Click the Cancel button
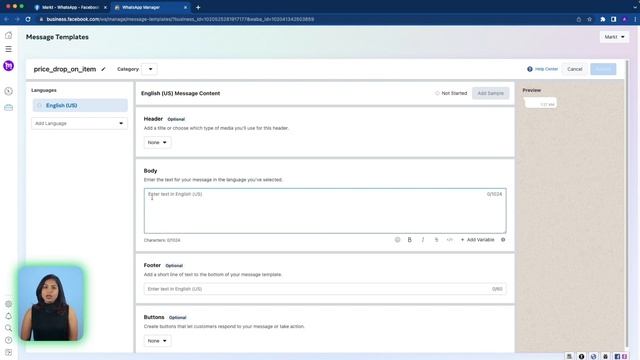 point(575,69)
